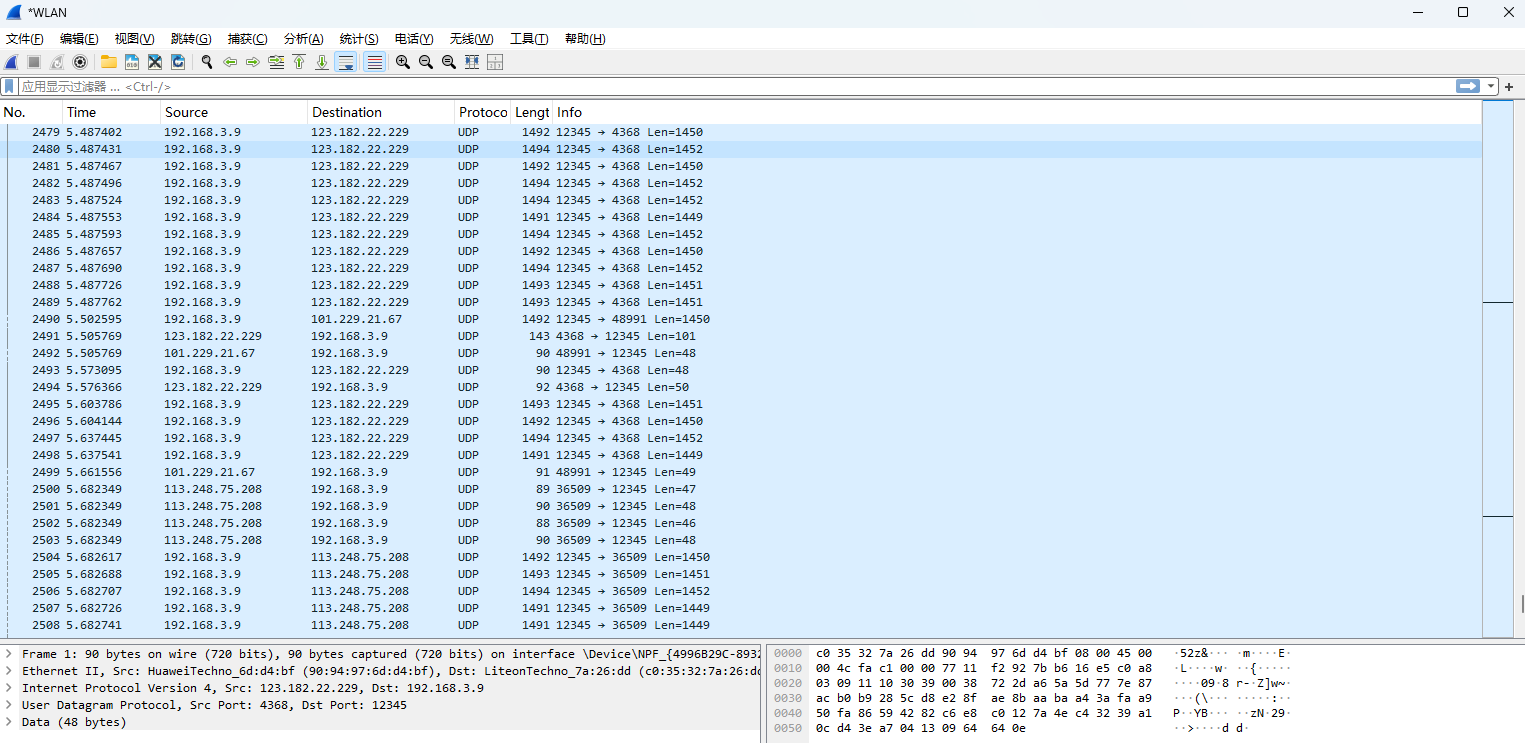The height and width of the screenshot is (743, 1525).
Task: Go to specified packet icon
Action: coord(275,62)
